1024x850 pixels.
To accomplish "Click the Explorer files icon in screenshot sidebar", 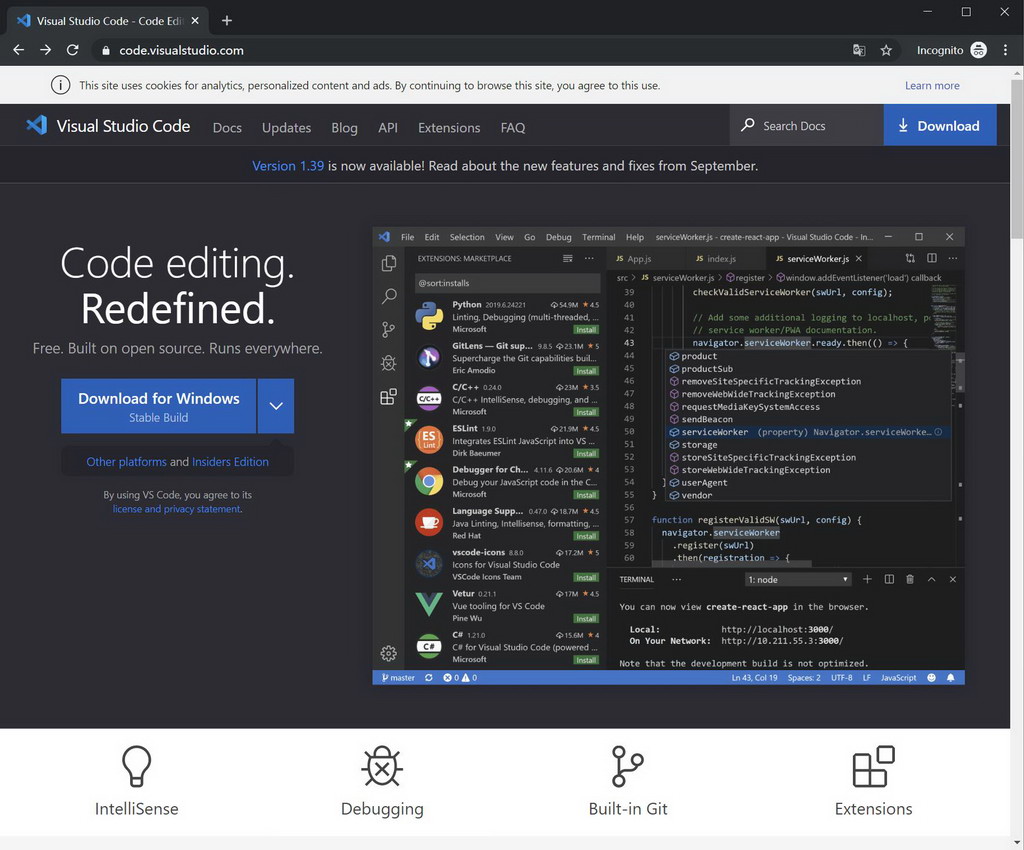I will (389, 262).
